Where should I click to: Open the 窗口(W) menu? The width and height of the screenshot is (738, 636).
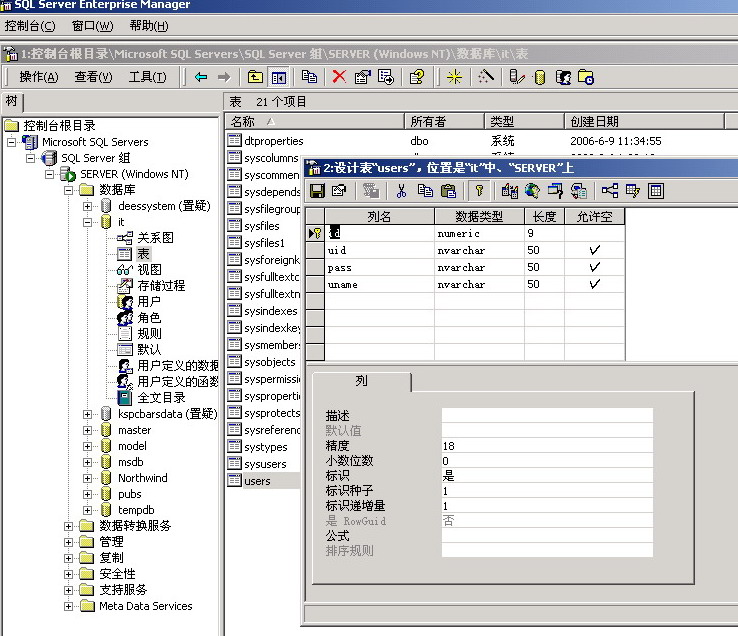pos(93,25)
